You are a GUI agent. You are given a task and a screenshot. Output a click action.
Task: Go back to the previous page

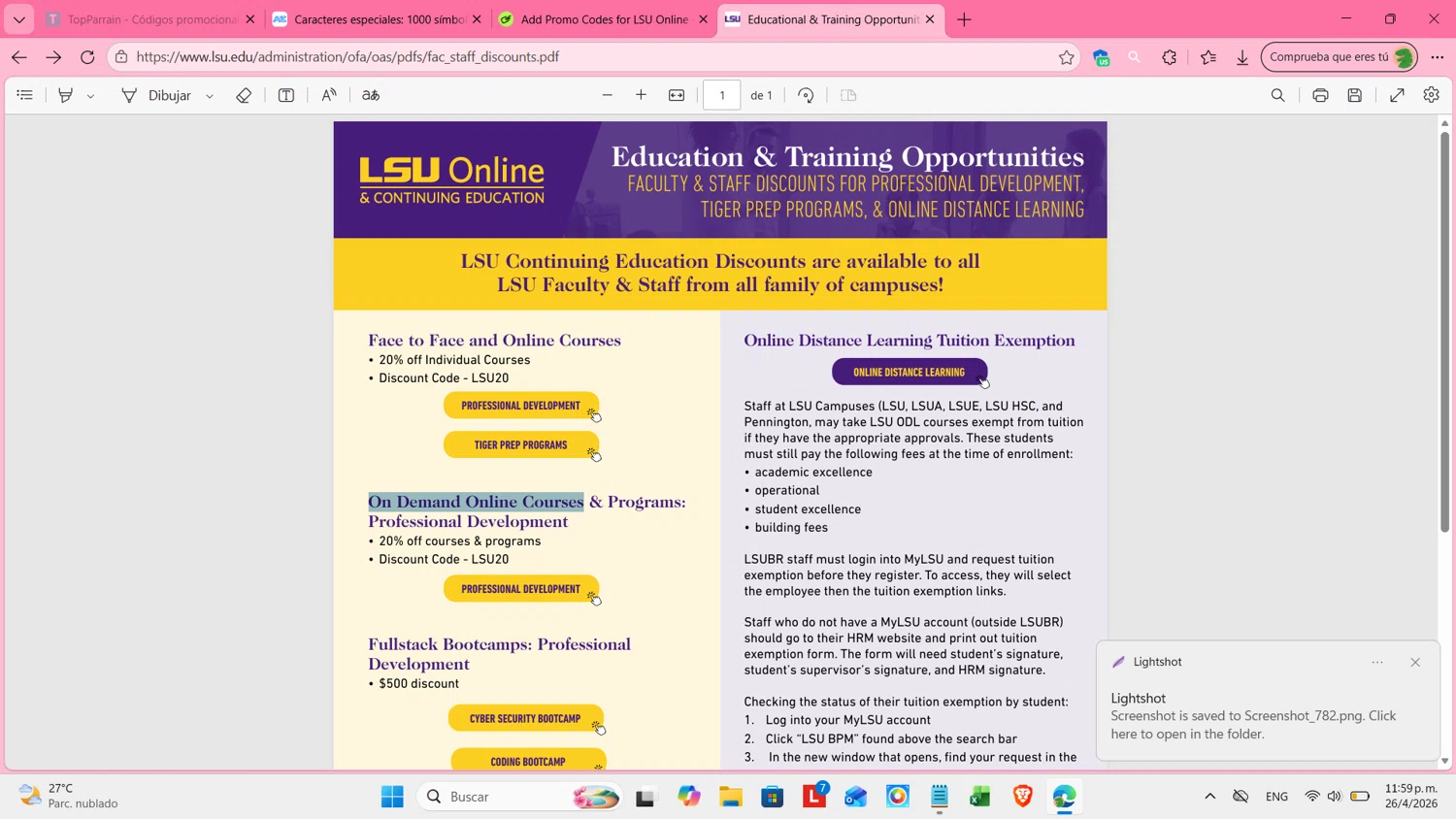[19, 57]
